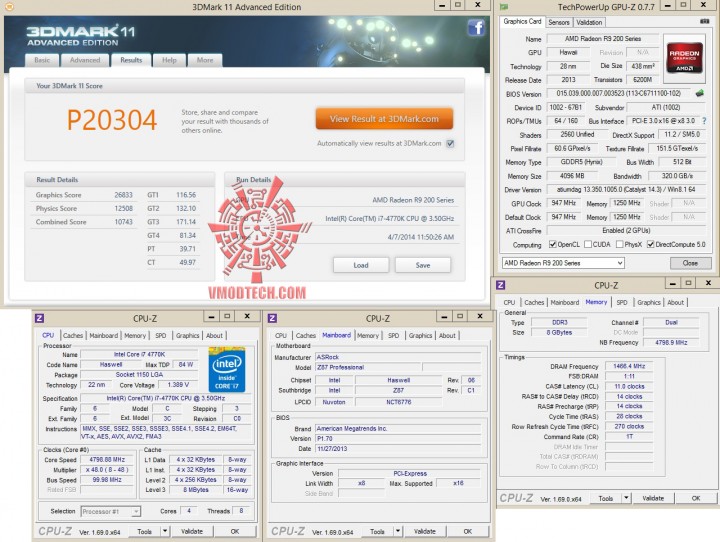Click the Memory Size 4096 MB field

pyautogui.click(x=572, y=176)
